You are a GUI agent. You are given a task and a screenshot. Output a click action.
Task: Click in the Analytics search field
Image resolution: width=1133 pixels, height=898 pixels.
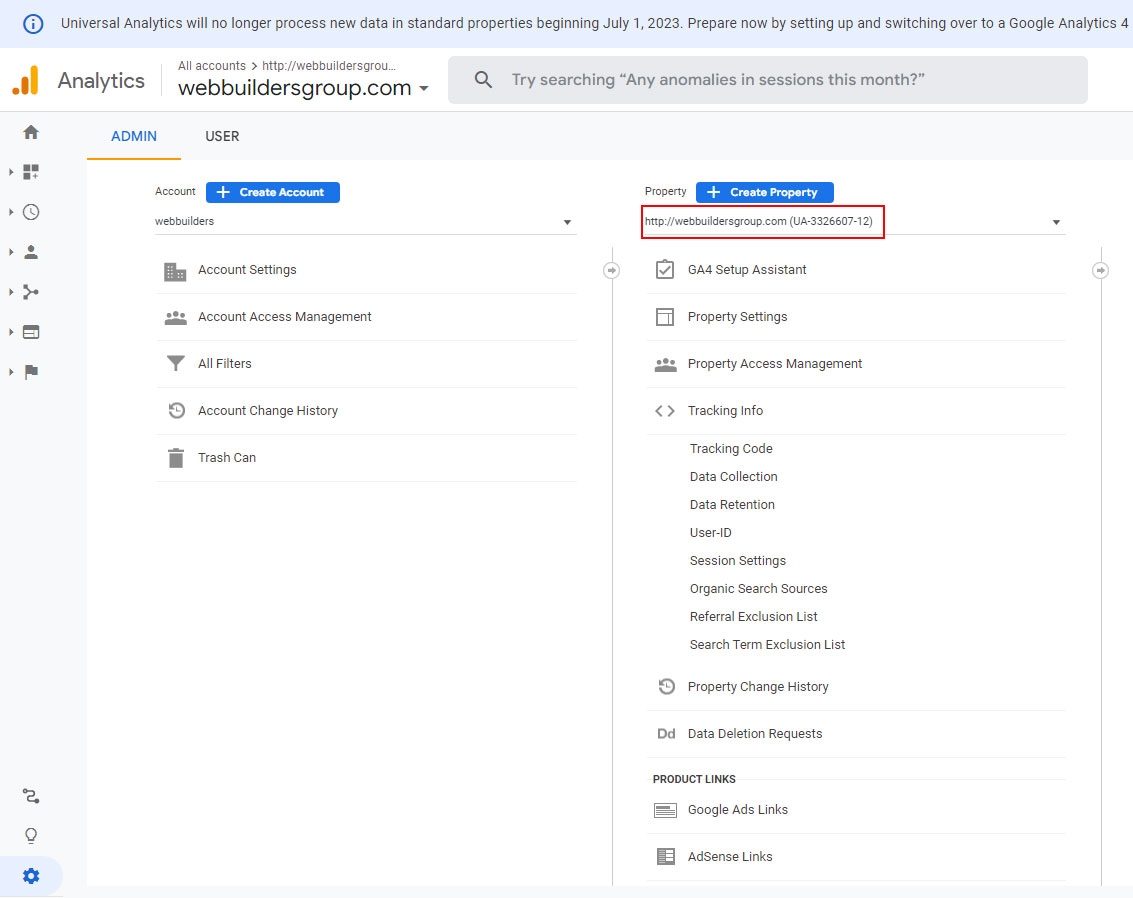pos(767,80)
